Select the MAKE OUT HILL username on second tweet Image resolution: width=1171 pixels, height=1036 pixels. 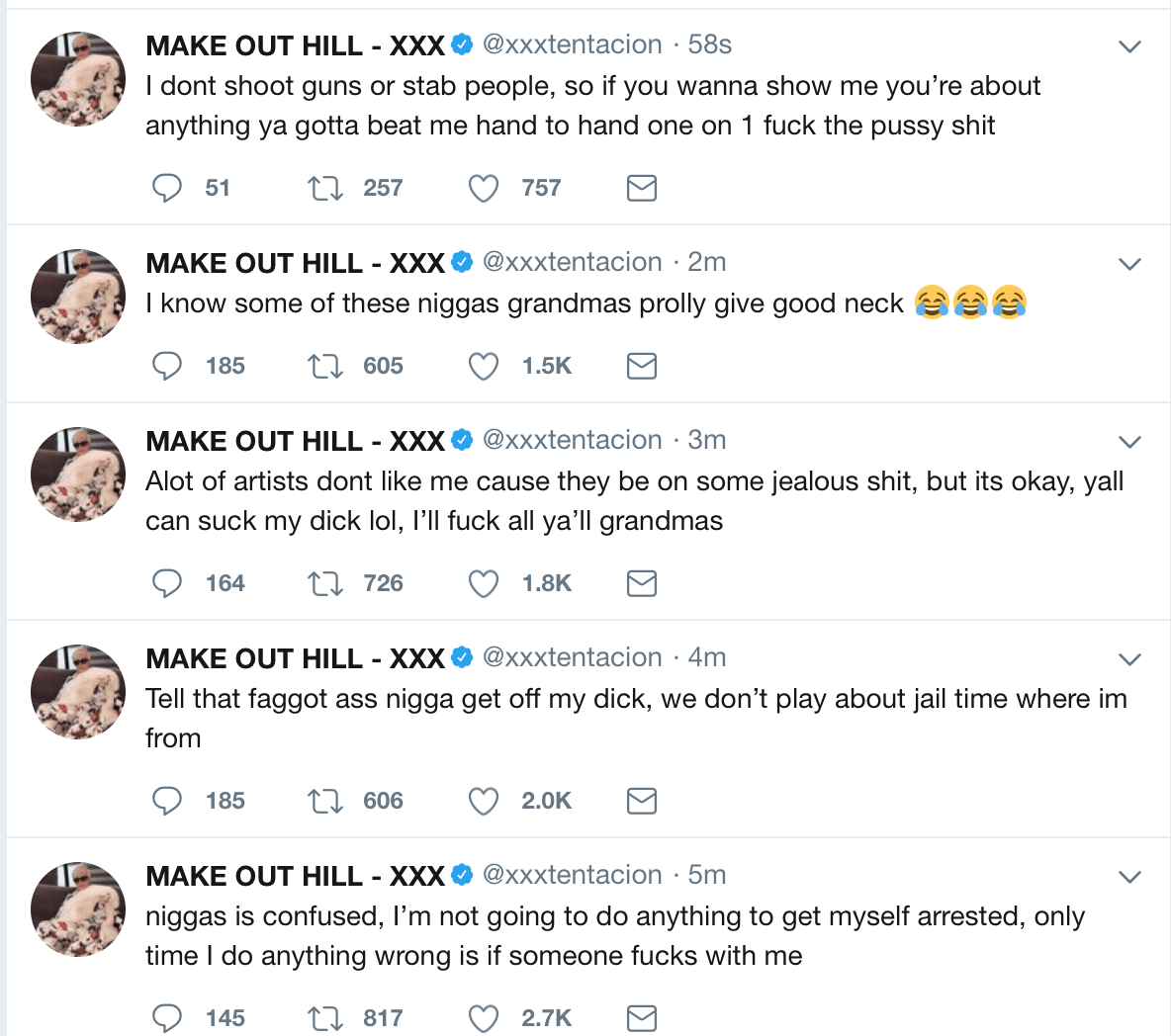tap(294, 263)
